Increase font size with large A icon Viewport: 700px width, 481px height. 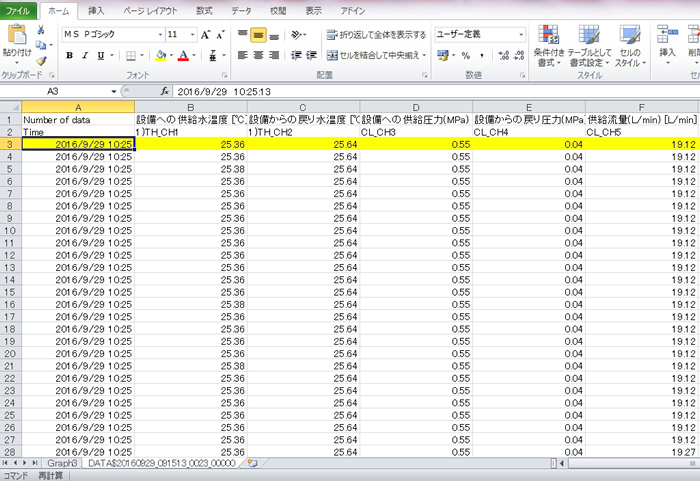click(205, 34)
